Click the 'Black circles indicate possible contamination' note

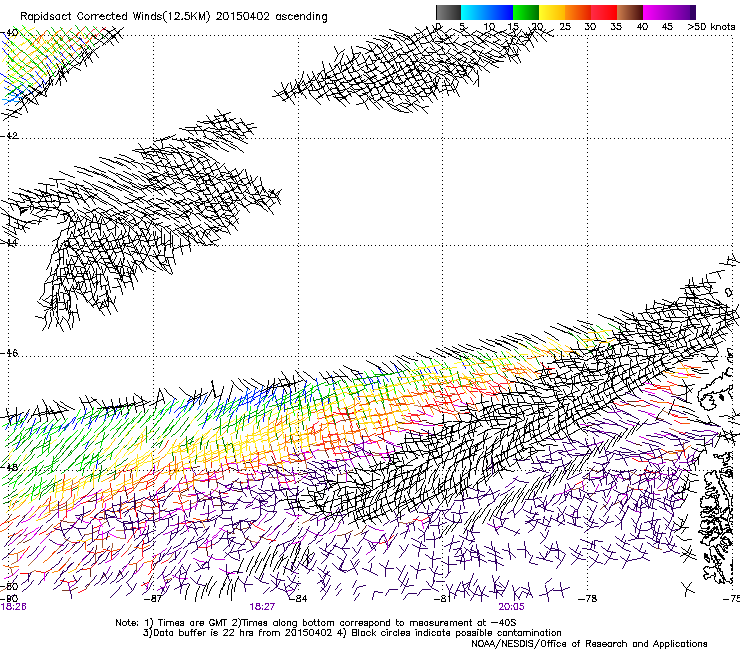456,633
